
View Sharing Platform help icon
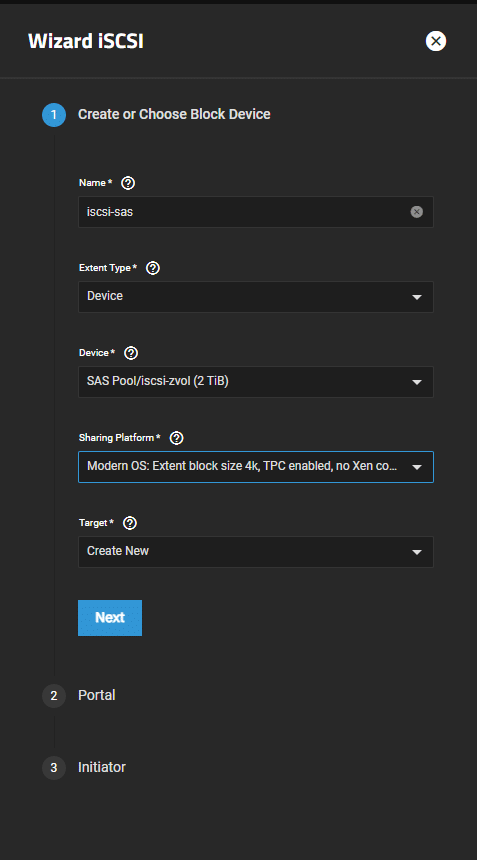(177, 438)
